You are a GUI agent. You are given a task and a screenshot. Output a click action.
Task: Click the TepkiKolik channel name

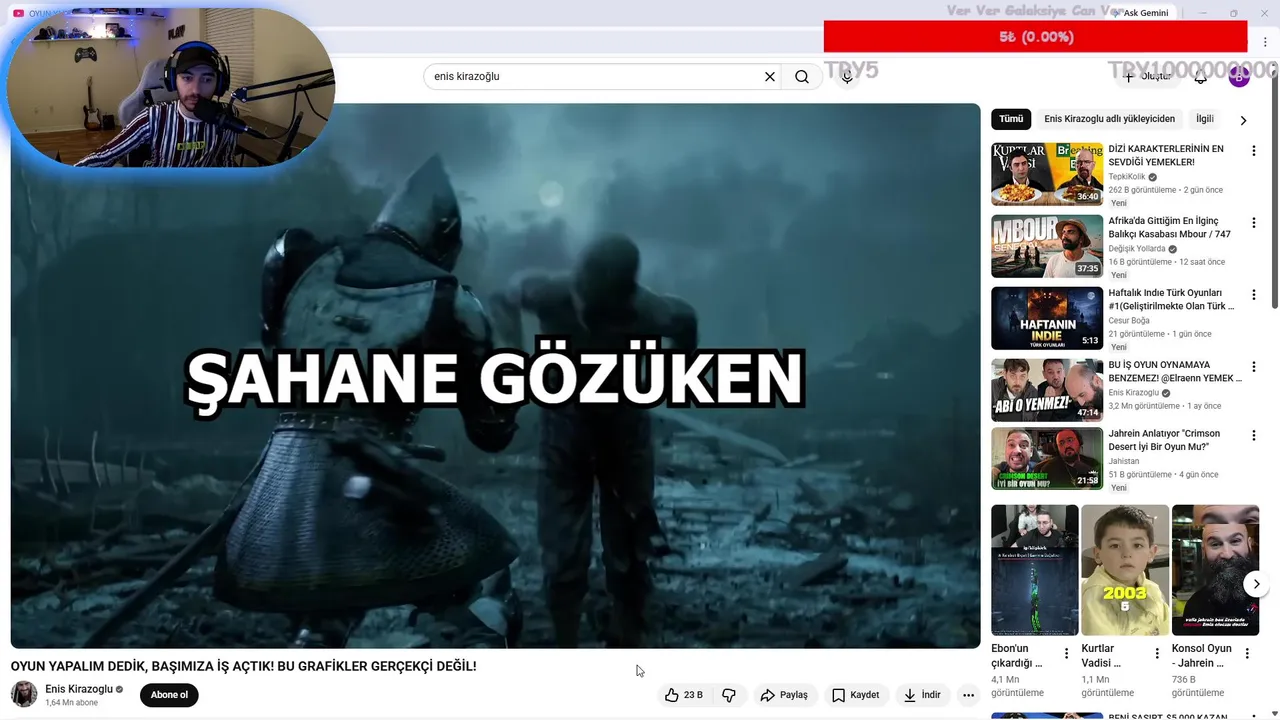(1127, 177)
